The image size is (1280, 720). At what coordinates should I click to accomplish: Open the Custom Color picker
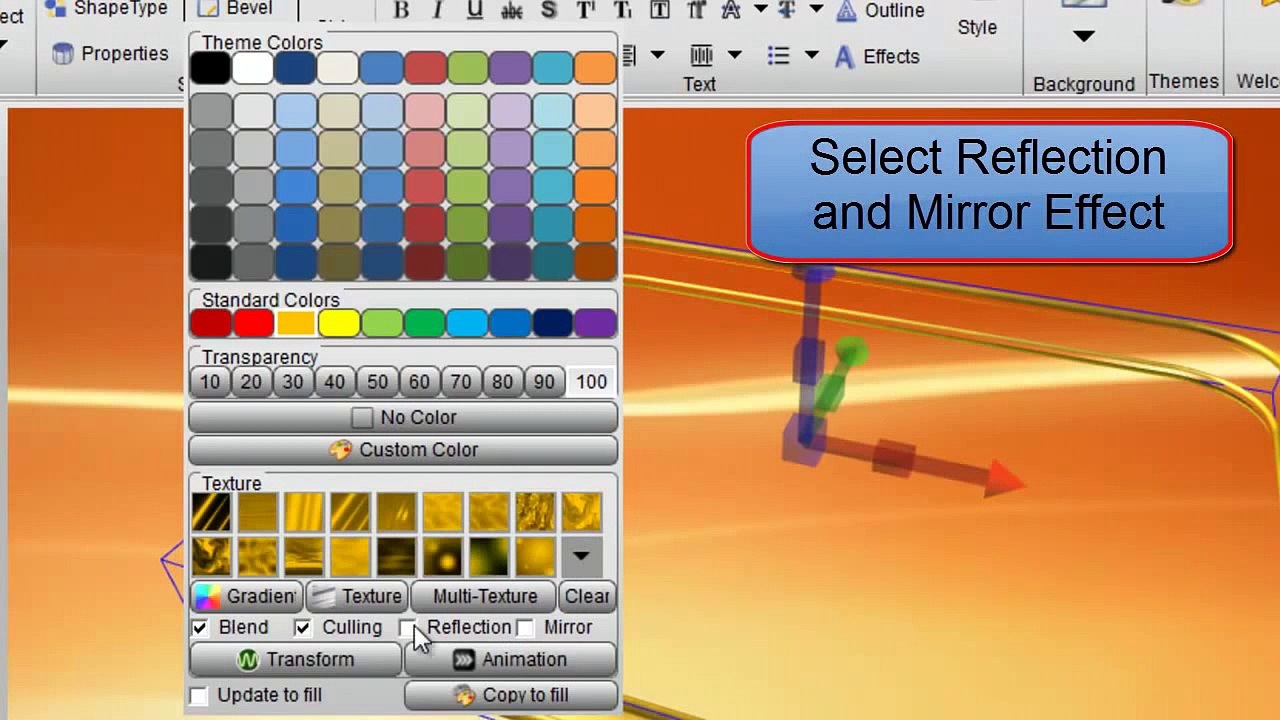point(403,450)
